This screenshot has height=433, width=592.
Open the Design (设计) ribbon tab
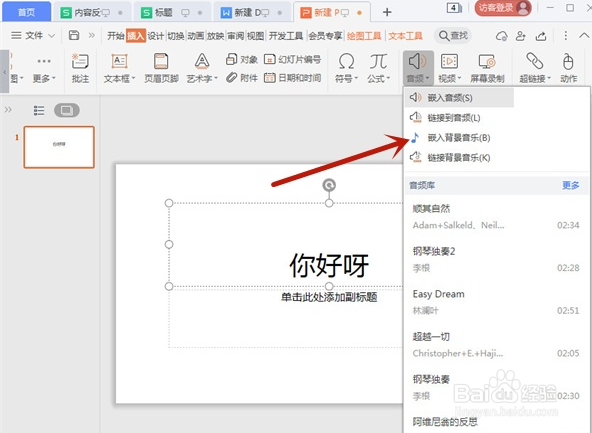click(x=156, y=36)
